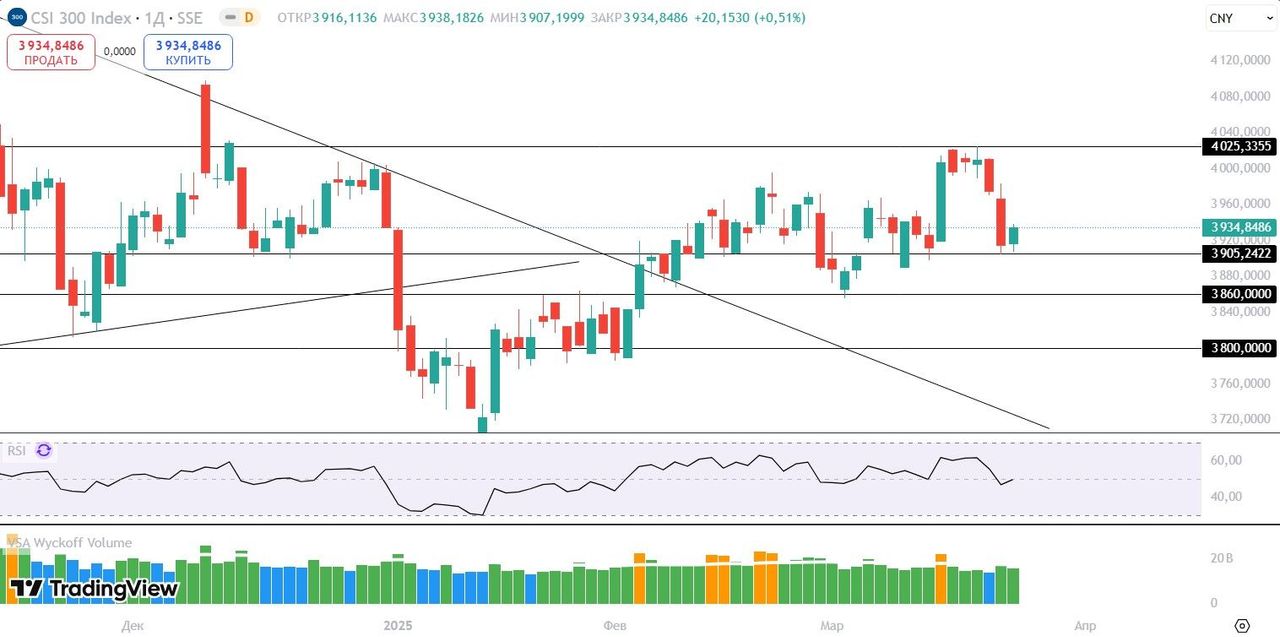1280x637 pixels.
Task: Toggle the D session indicator pill
Action: pos(240,18)
